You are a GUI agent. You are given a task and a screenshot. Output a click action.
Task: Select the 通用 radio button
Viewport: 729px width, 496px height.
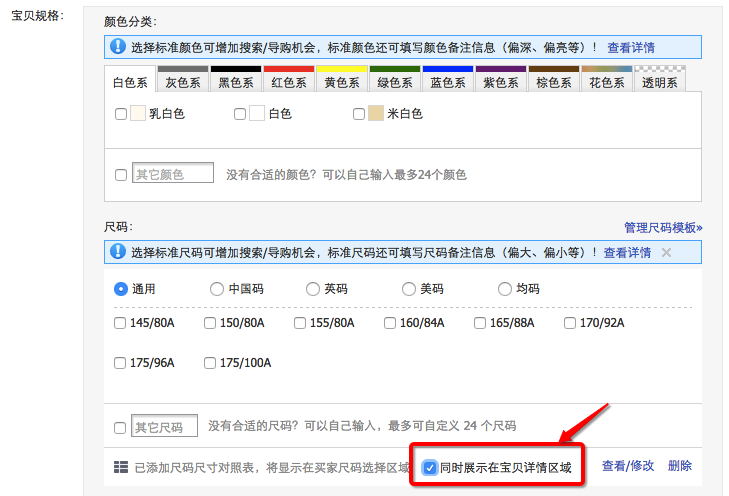[x=121, y=289]
